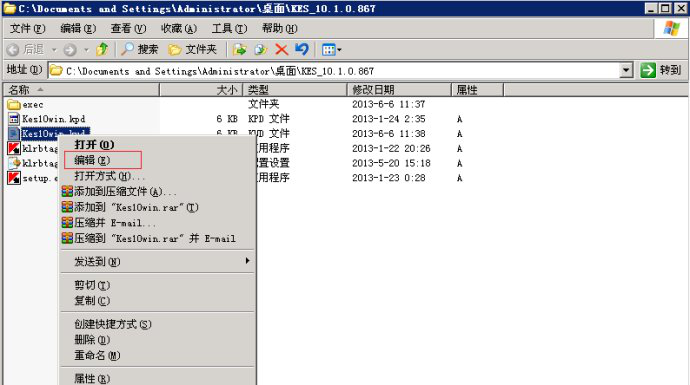Toggle the Folders (文件夹) pane button
Image resolution: width=690 pixels, height=385 pixels.
(193, 49)
